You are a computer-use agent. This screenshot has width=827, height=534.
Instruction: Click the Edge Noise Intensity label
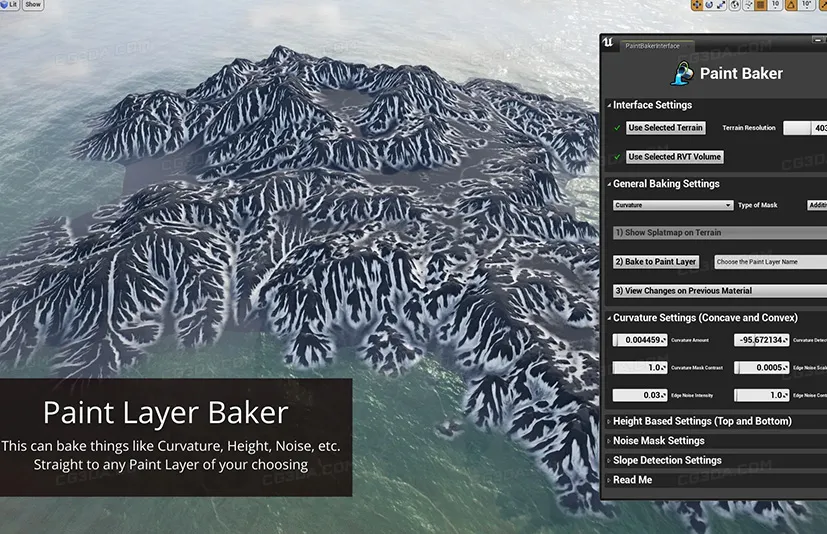tap(692, 395)
